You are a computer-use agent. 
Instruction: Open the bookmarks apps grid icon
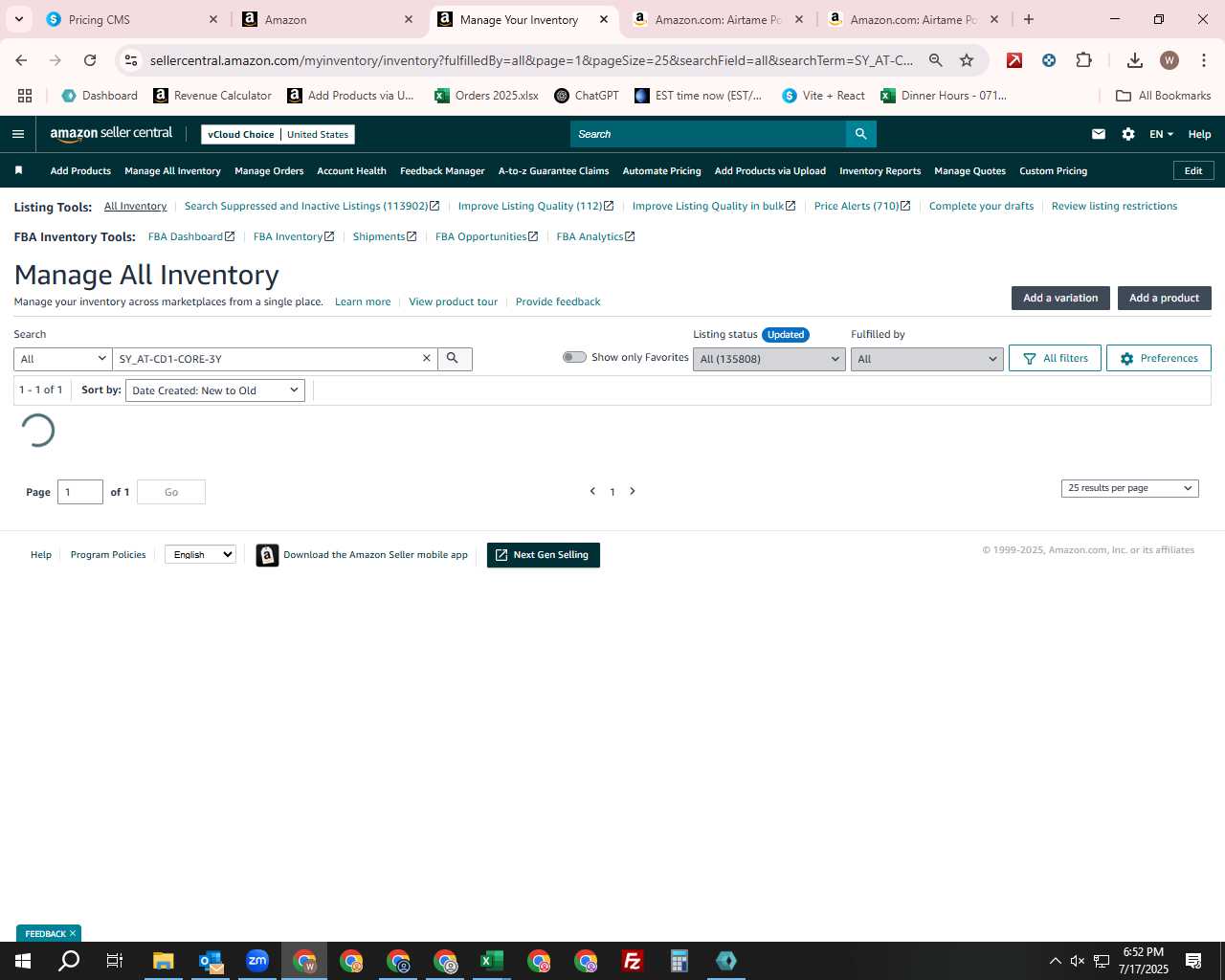click(x=25, y=96)
